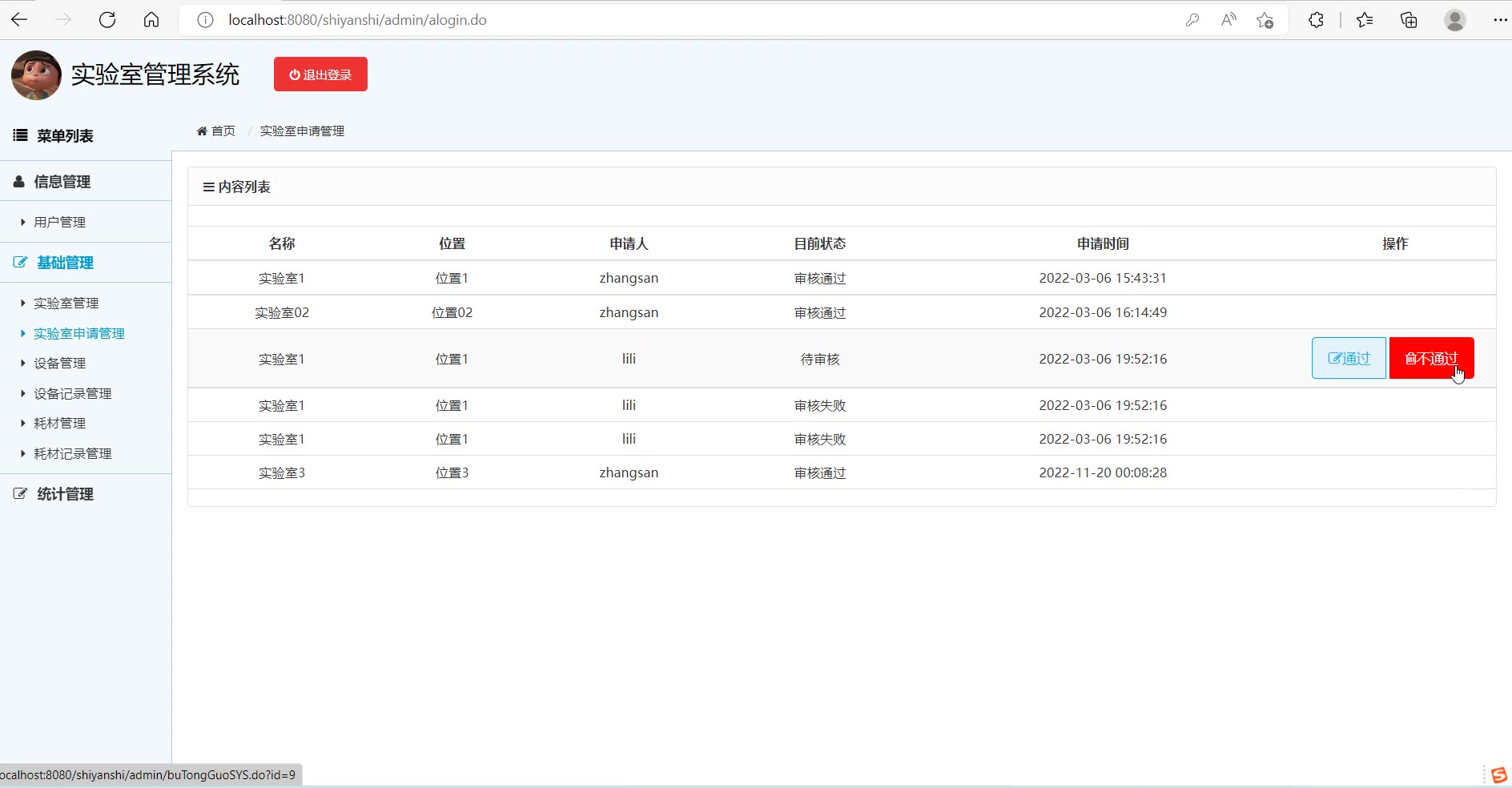Open the saved passwords key icon
The width and height of the screenshot is (1512, 788).
pos(1192,20)
